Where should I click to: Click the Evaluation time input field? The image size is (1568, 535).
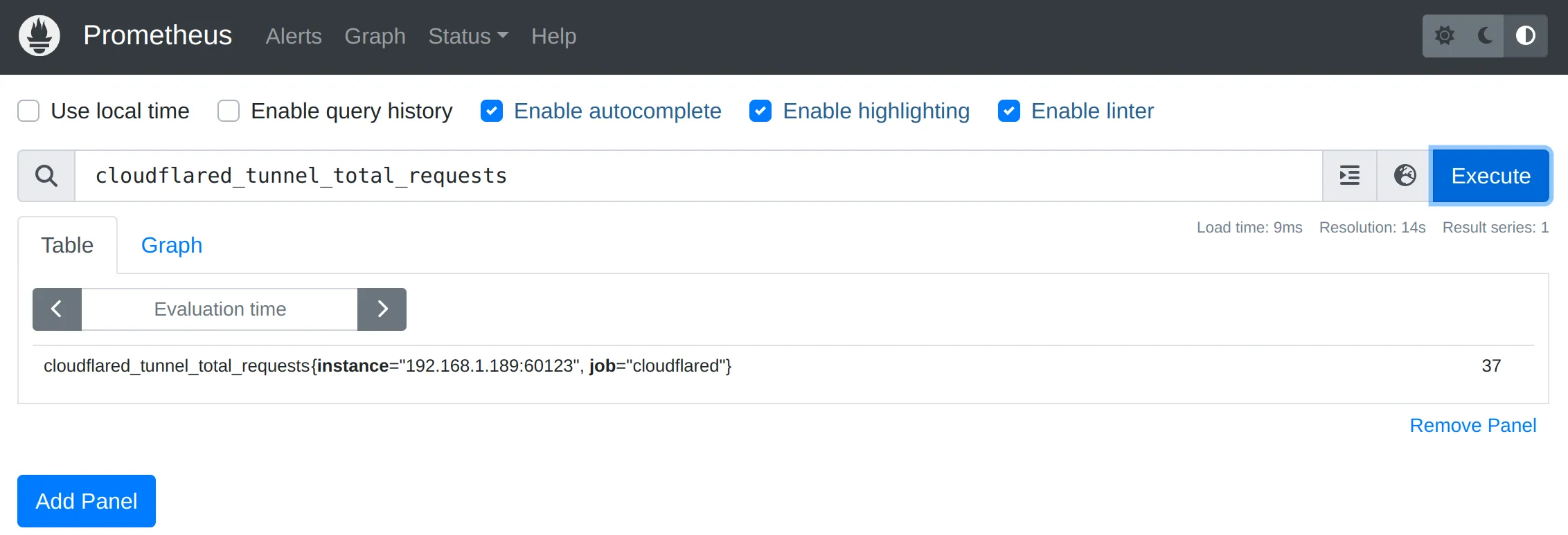[220, 309]
